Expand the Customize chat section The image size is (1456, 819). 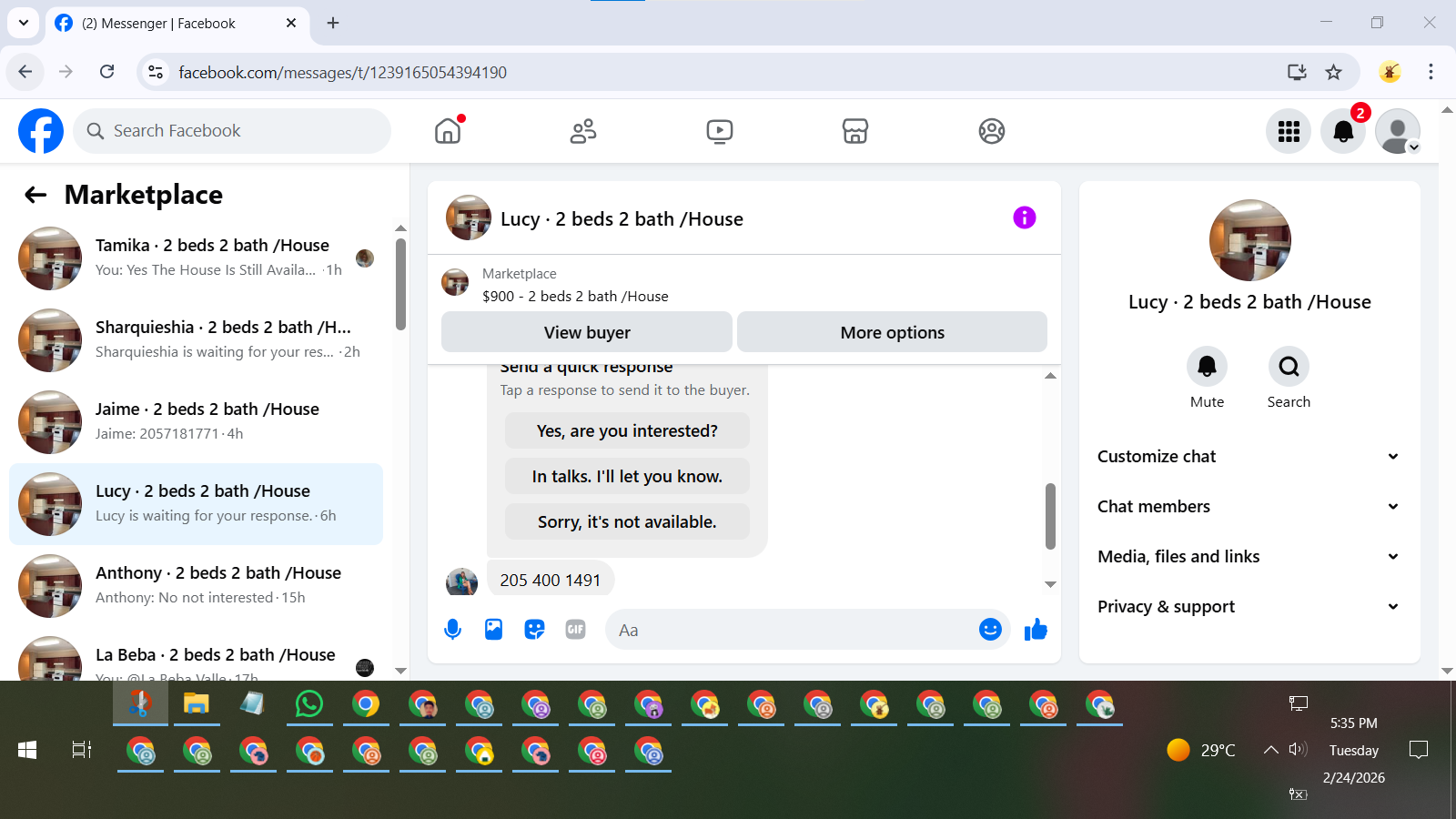click(x=1248, y=456)
